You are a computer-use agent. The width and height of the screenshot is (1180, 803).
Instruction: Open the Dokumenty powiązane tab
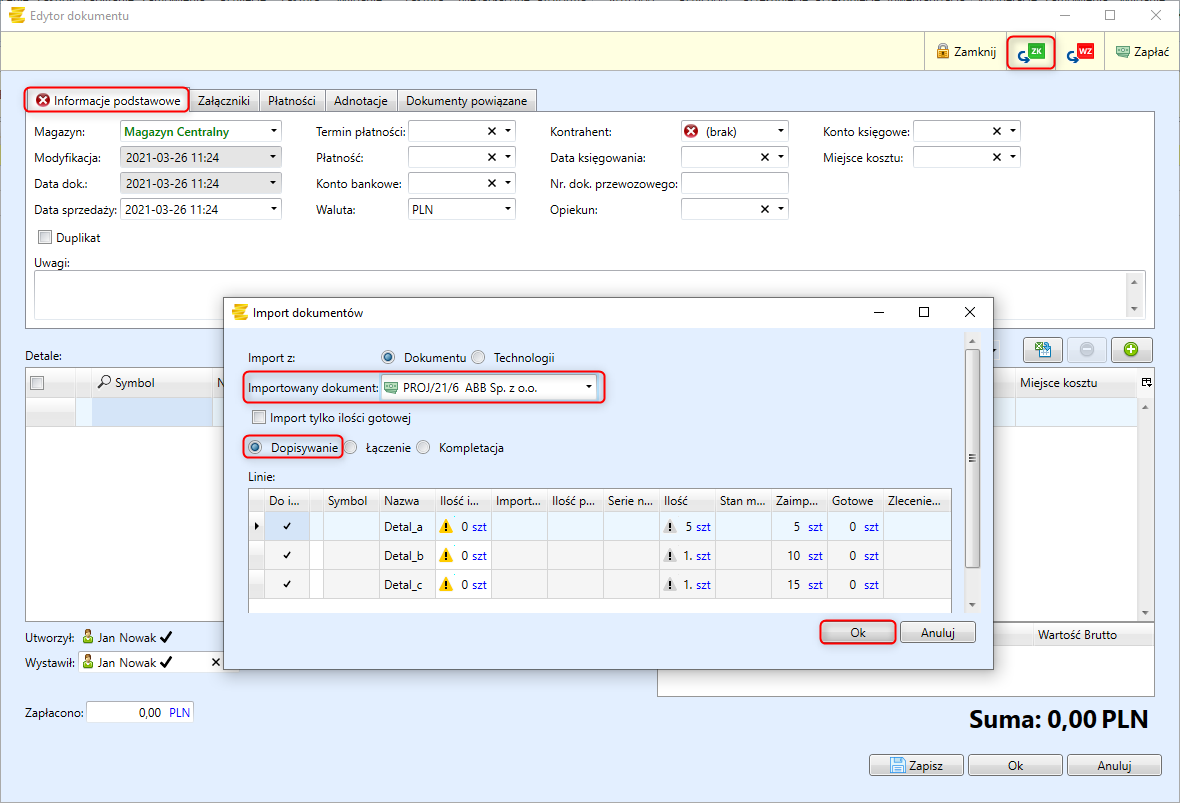(466, 101)
